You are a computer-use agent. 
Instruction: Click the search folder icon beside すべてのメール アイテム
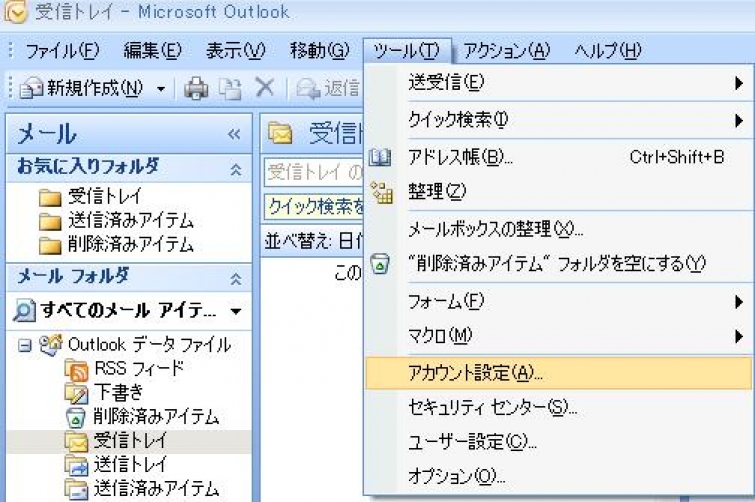[24, 310]
